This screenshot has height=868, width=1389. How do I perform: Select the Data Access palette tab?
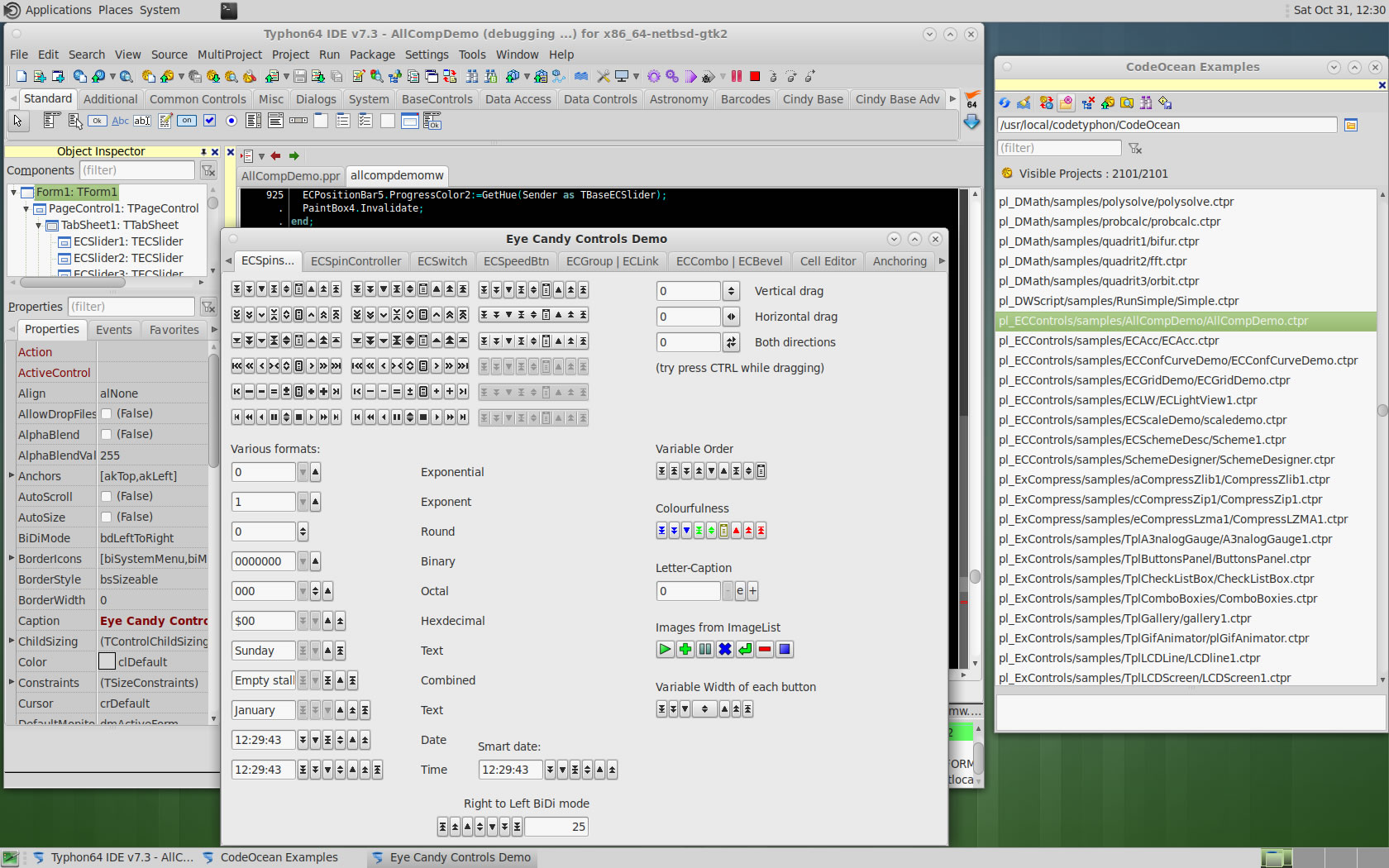click(518, 99)
